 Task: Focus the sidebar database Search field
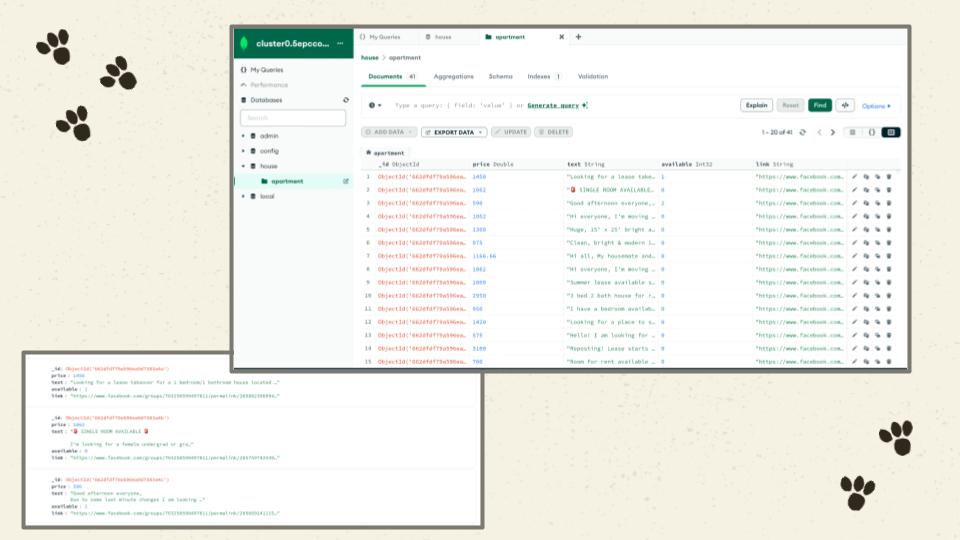tap(293, 118)
